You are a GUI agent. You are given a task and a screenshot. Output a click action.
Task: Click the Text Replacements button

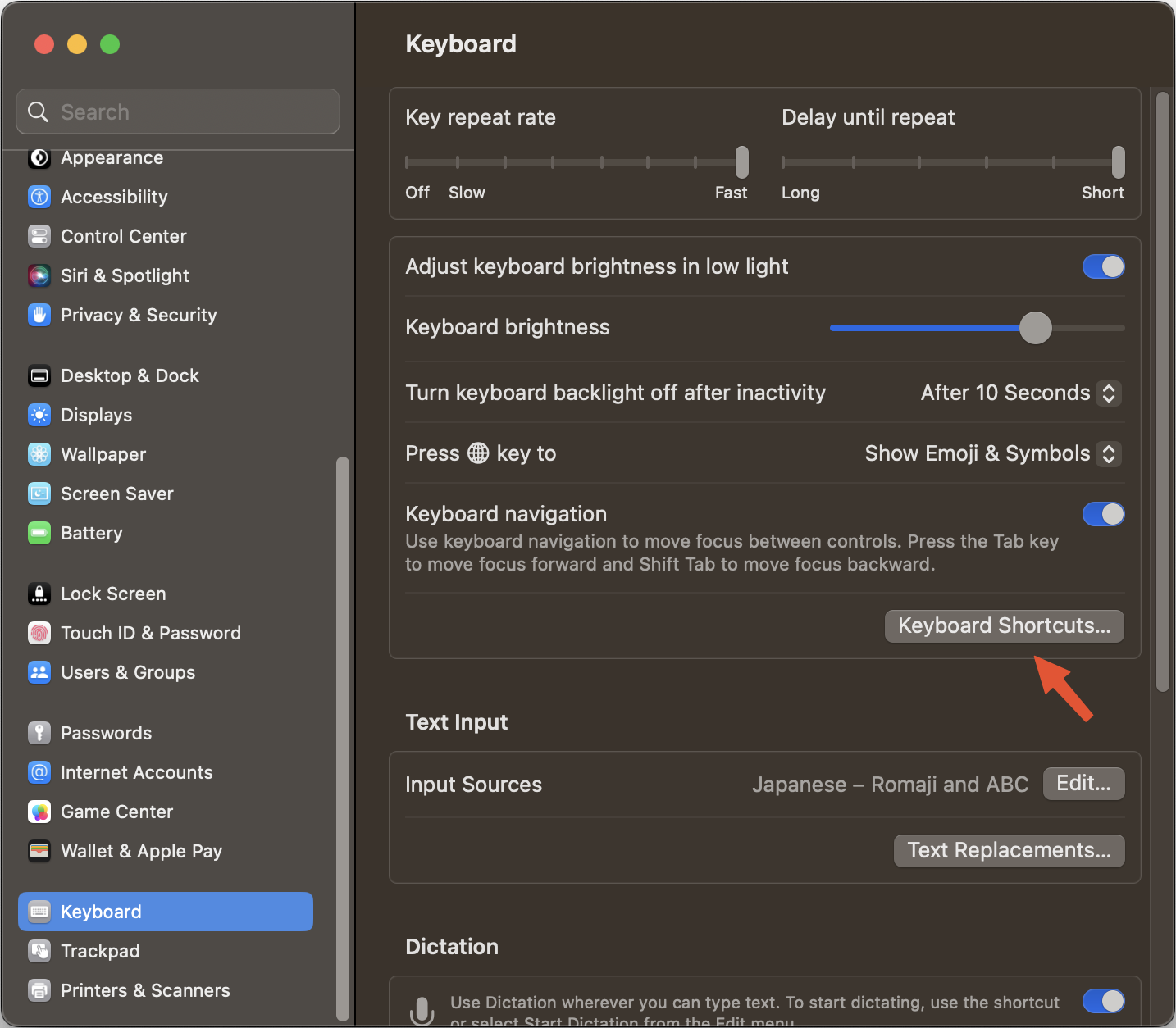pyautogui.click(x=1009, y=850)
